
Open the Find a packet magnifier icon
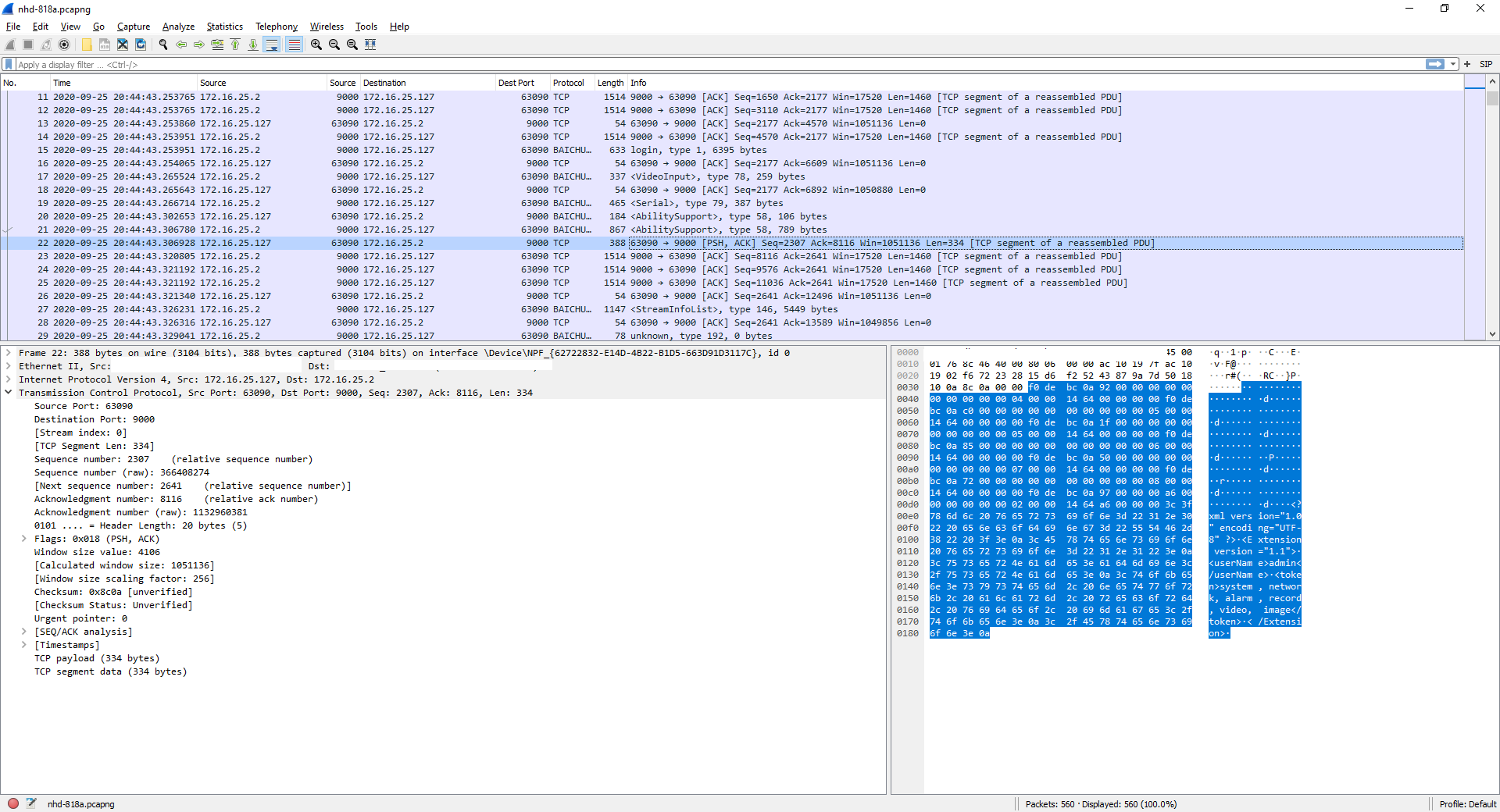coord(162,45)
